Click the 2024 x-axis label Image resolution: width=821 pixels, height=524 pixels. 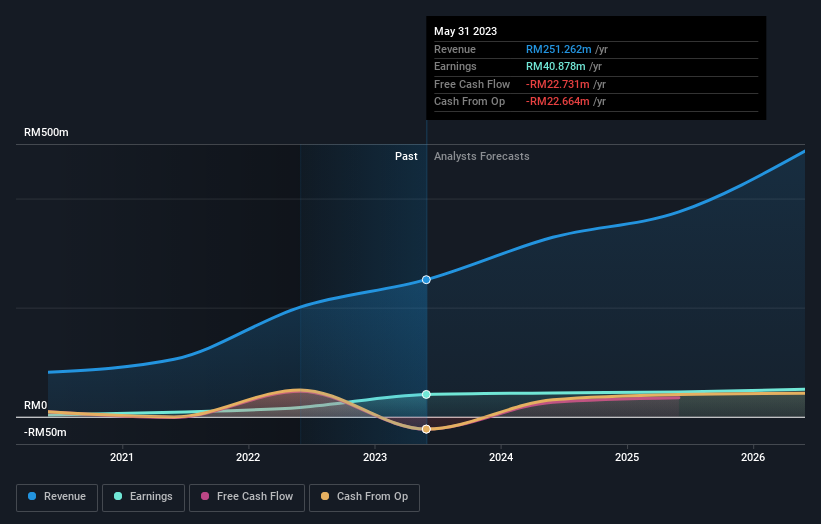click(x=501, y=457)
